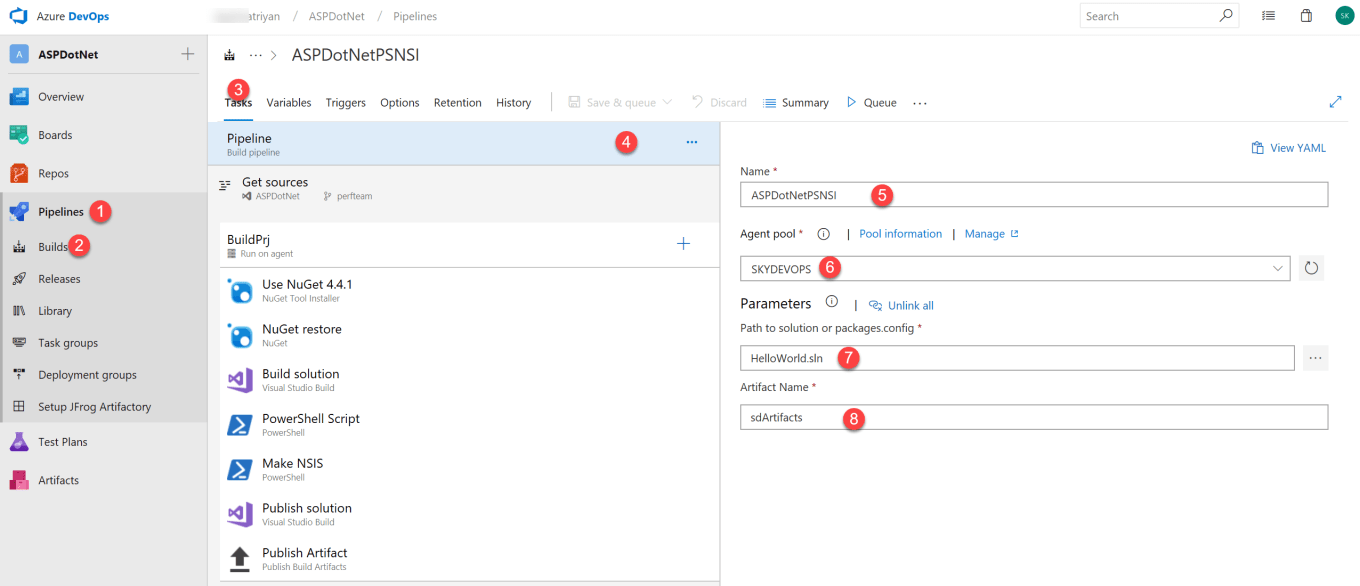
Task: Open the marketplace shopping bag icon
Action: click(x=1306, y=16)
